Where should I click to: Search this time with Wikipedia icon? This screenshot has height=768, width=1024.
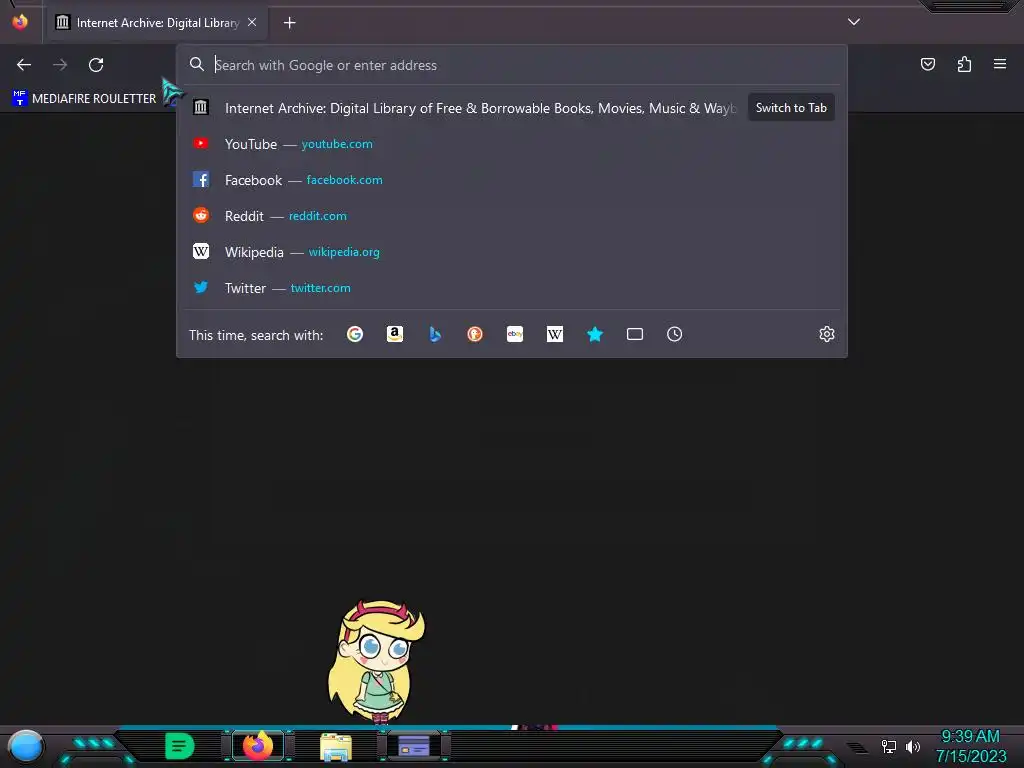(554, 334)
